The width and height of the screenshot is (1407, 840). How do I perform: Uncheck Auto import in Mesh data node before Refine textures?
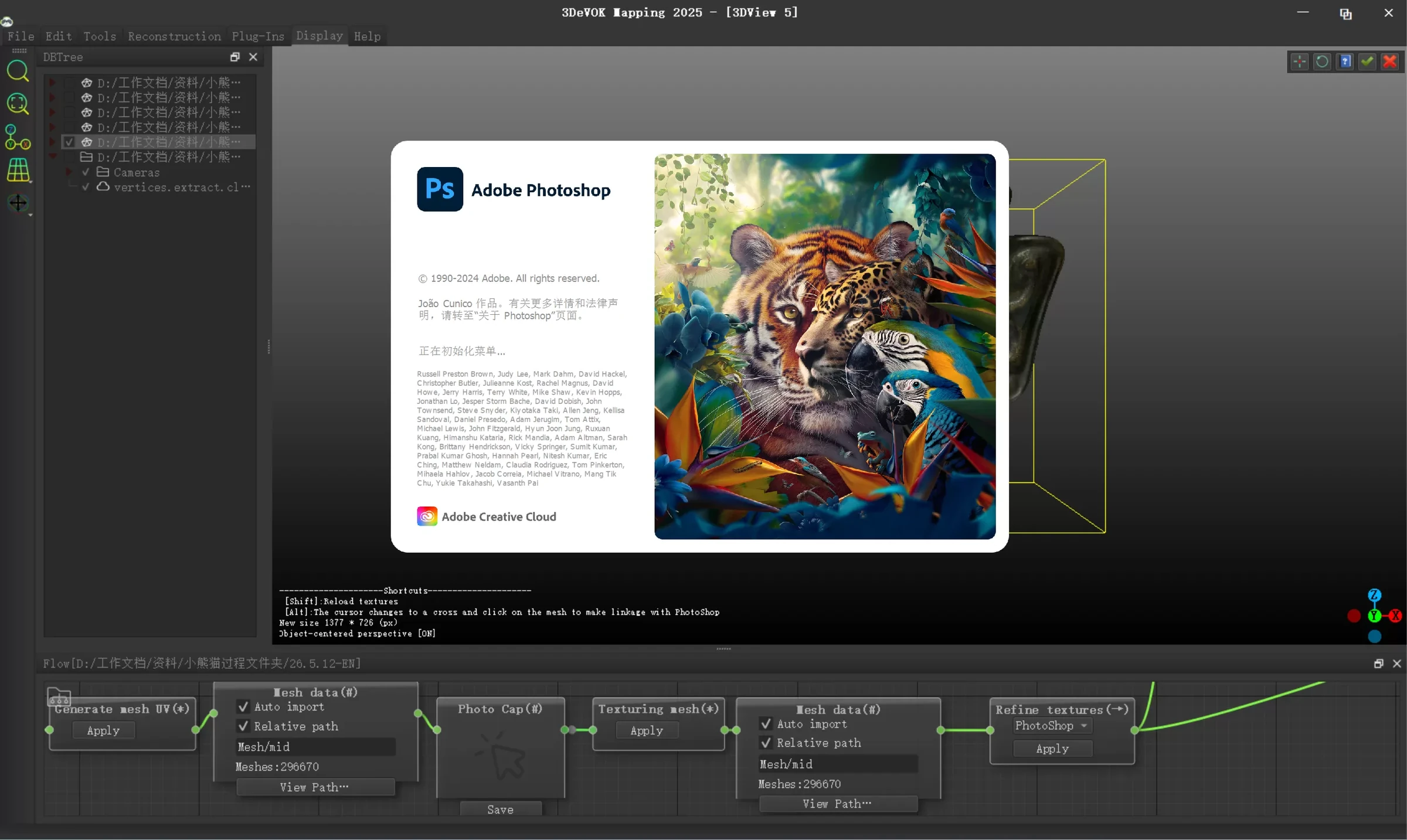[x=766, y=724]
